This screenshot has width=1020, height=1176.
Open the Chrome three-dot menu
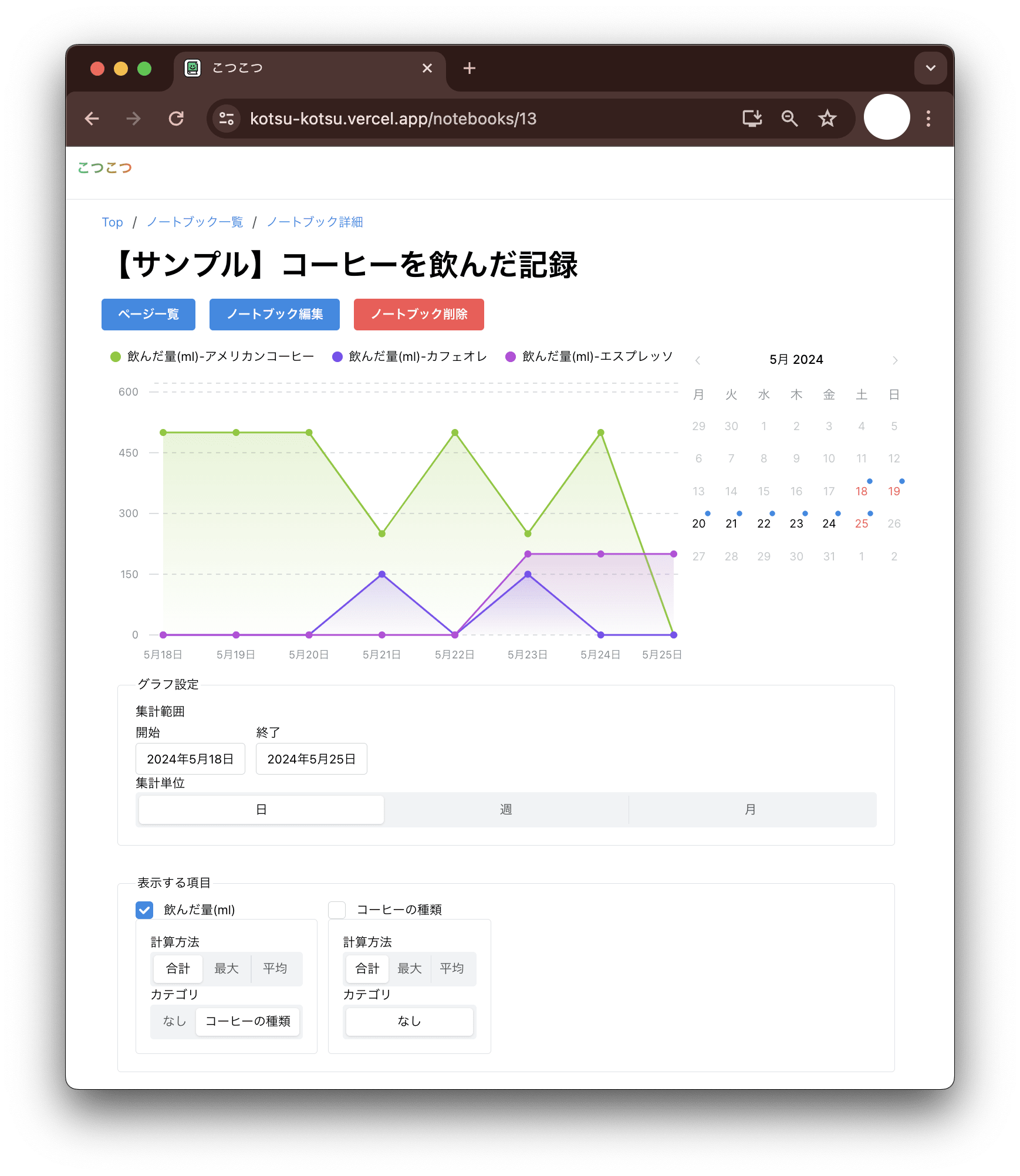tap(928, 119)
